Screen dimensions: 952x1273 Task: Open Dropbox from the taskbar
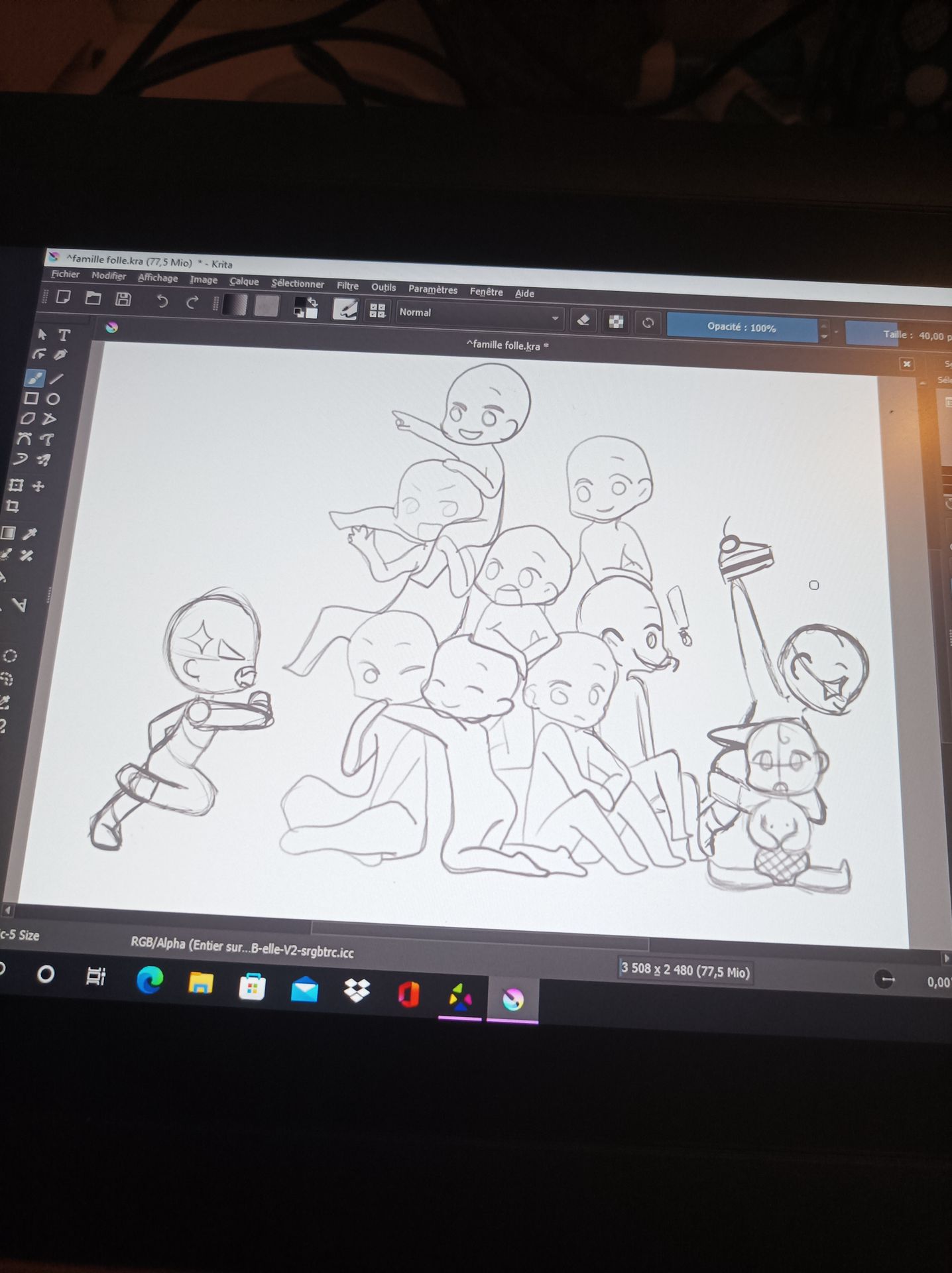[x=357, y=991]
